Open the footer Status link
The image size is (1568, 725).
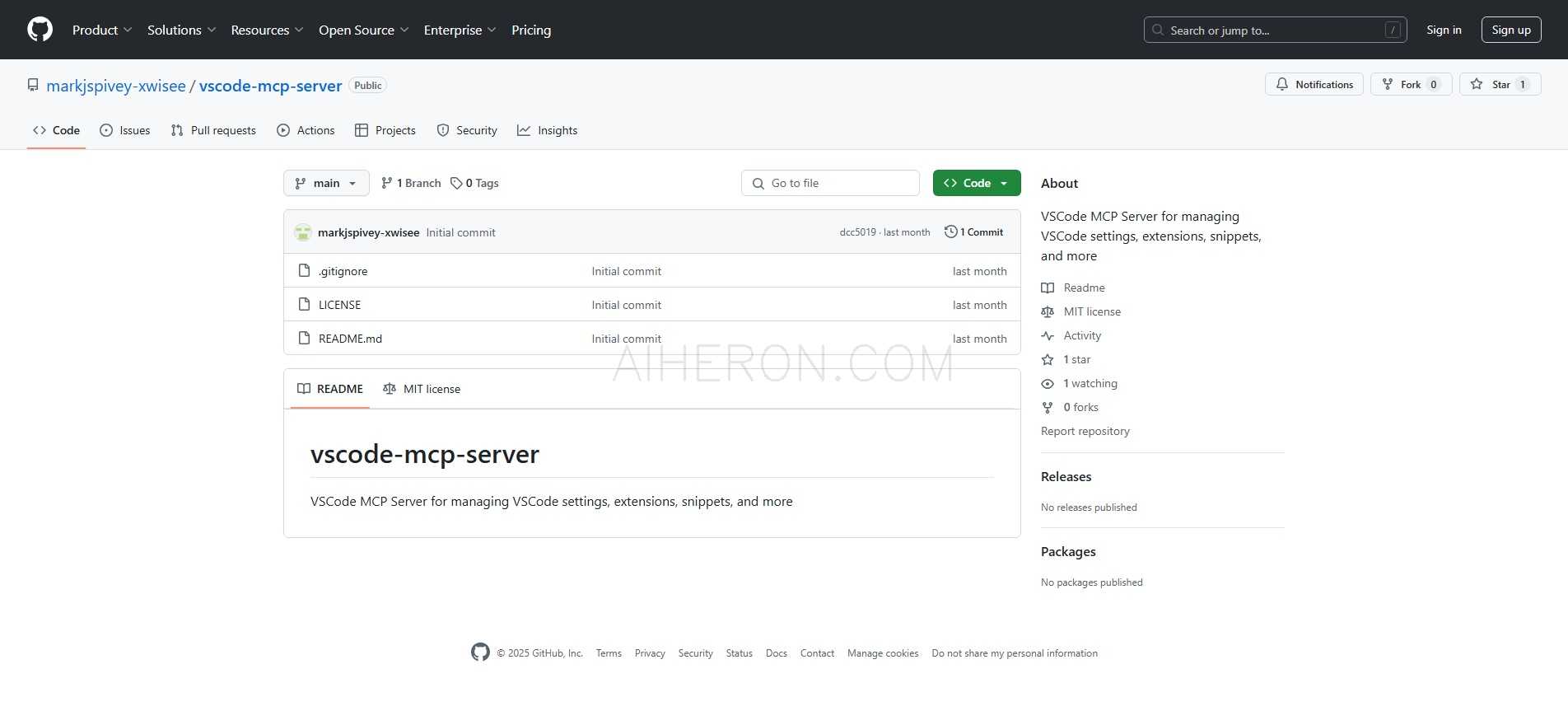click(x=740, y=653)
